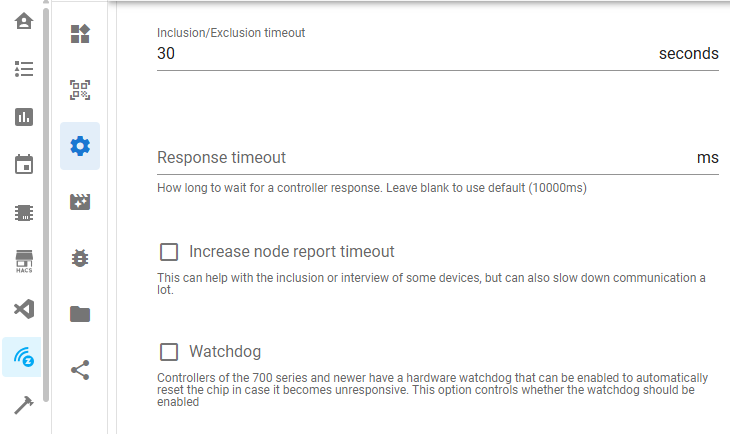
Task: Open the Scenes movie icon
Action: tap(80, 202)
